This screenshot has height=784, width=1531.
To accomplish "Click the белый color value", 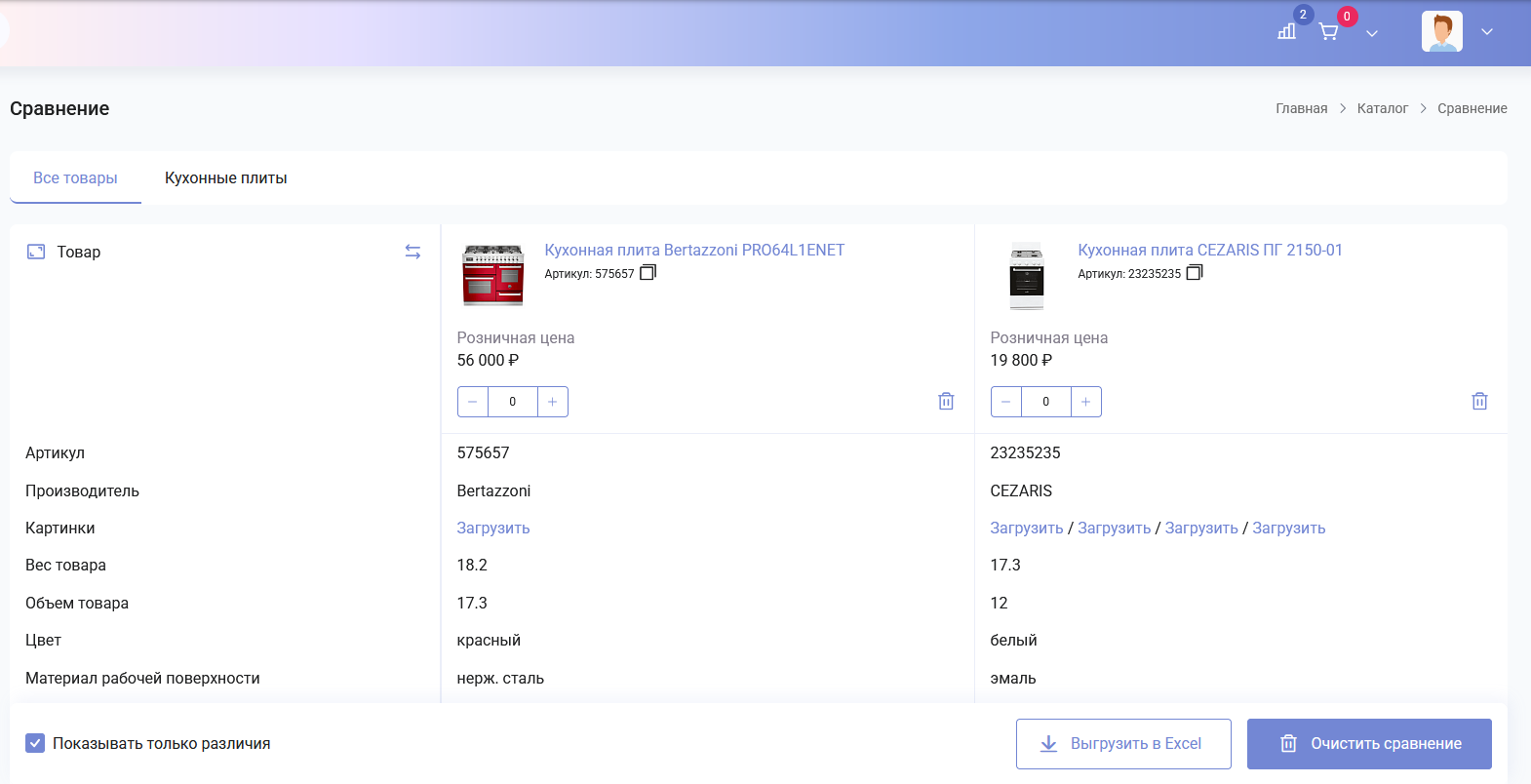I will (x=1013, y=640).
